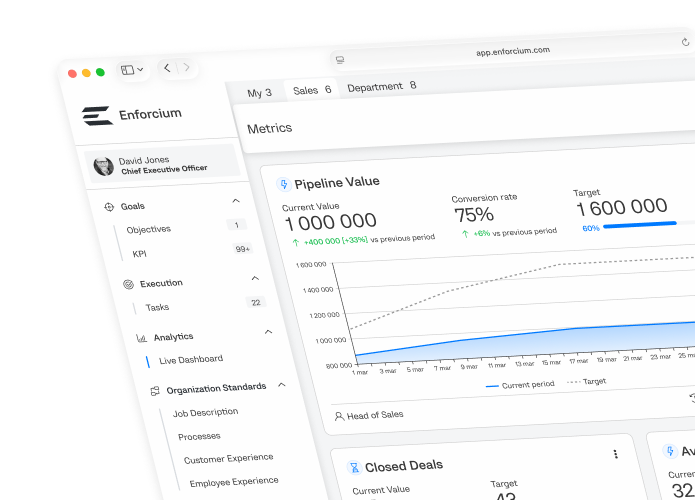The width and height of the screenshot is (695, 500).
Task: Click the site settings icon in address bar
Action: tap(340, 60)
